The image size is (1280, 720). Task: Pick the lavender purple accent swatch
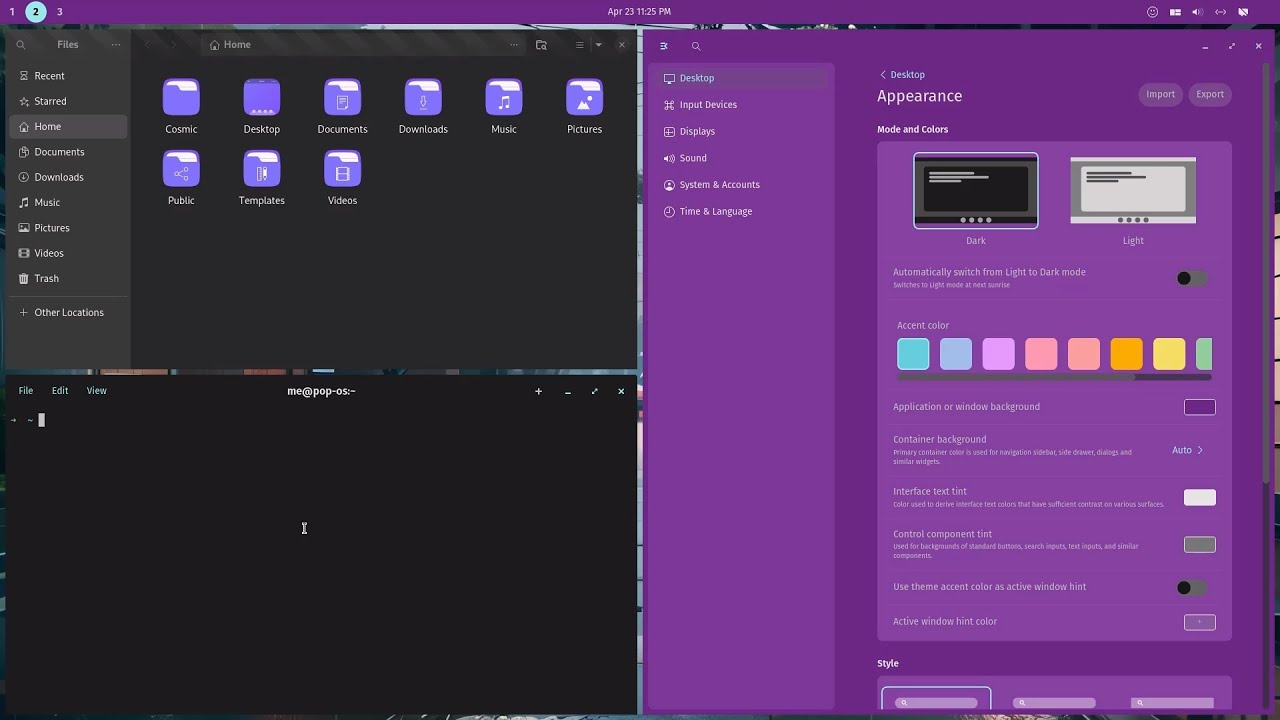(998, 354)
